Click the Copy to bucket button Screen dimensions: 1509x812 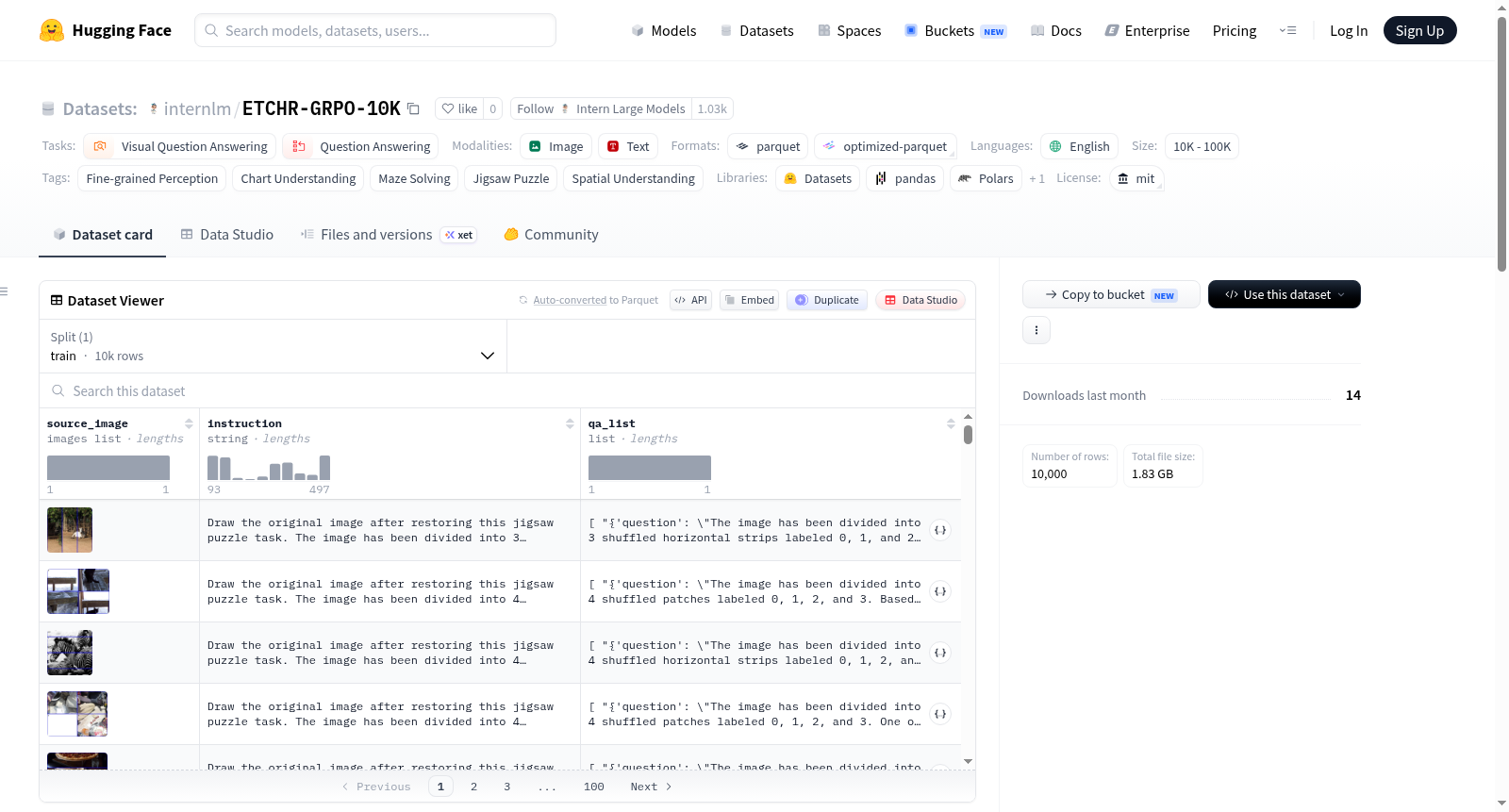1111,294
